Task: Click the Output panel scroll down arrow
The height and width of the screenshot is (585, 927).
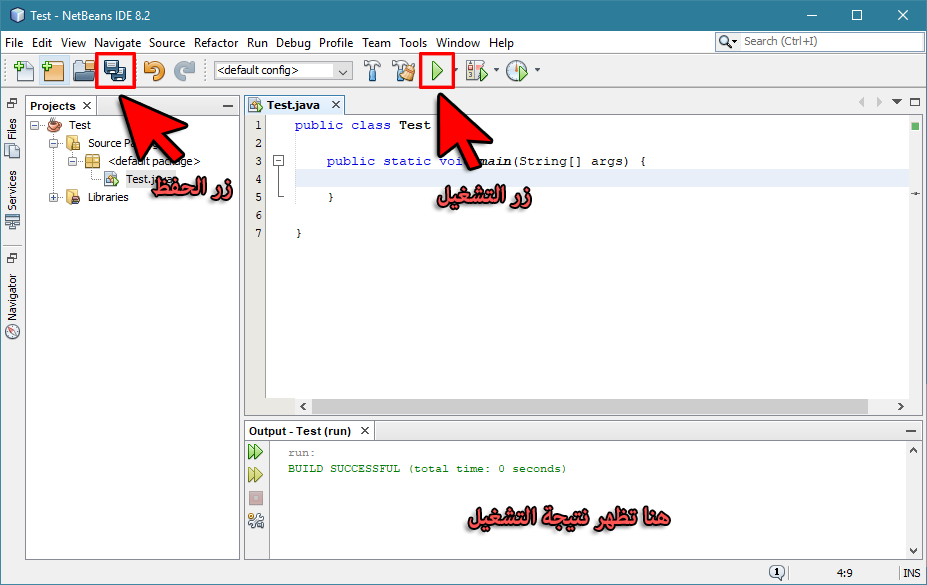Action: [x=913, y=551]
